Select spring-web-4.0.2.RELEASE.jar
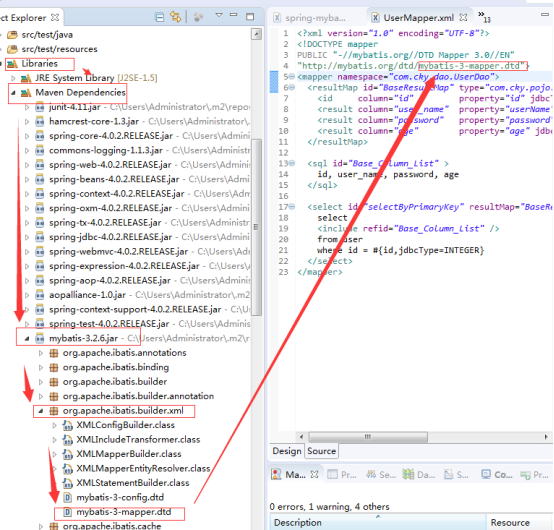 click(110, 165)
